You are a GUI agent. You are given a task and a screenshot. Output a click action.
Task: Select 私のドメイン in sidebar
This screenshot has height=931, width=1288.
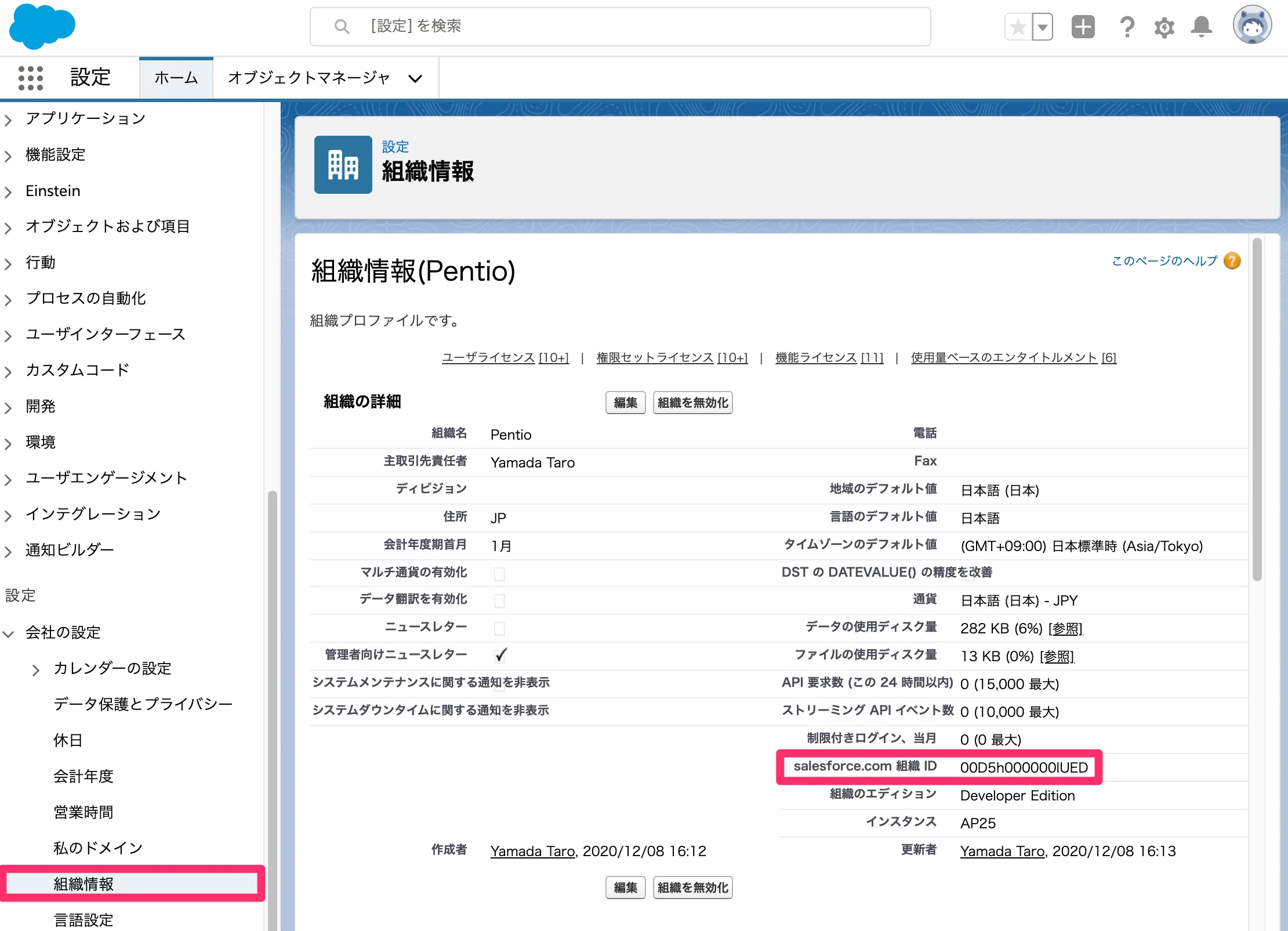pyautogui.click(x=97, y=848)
